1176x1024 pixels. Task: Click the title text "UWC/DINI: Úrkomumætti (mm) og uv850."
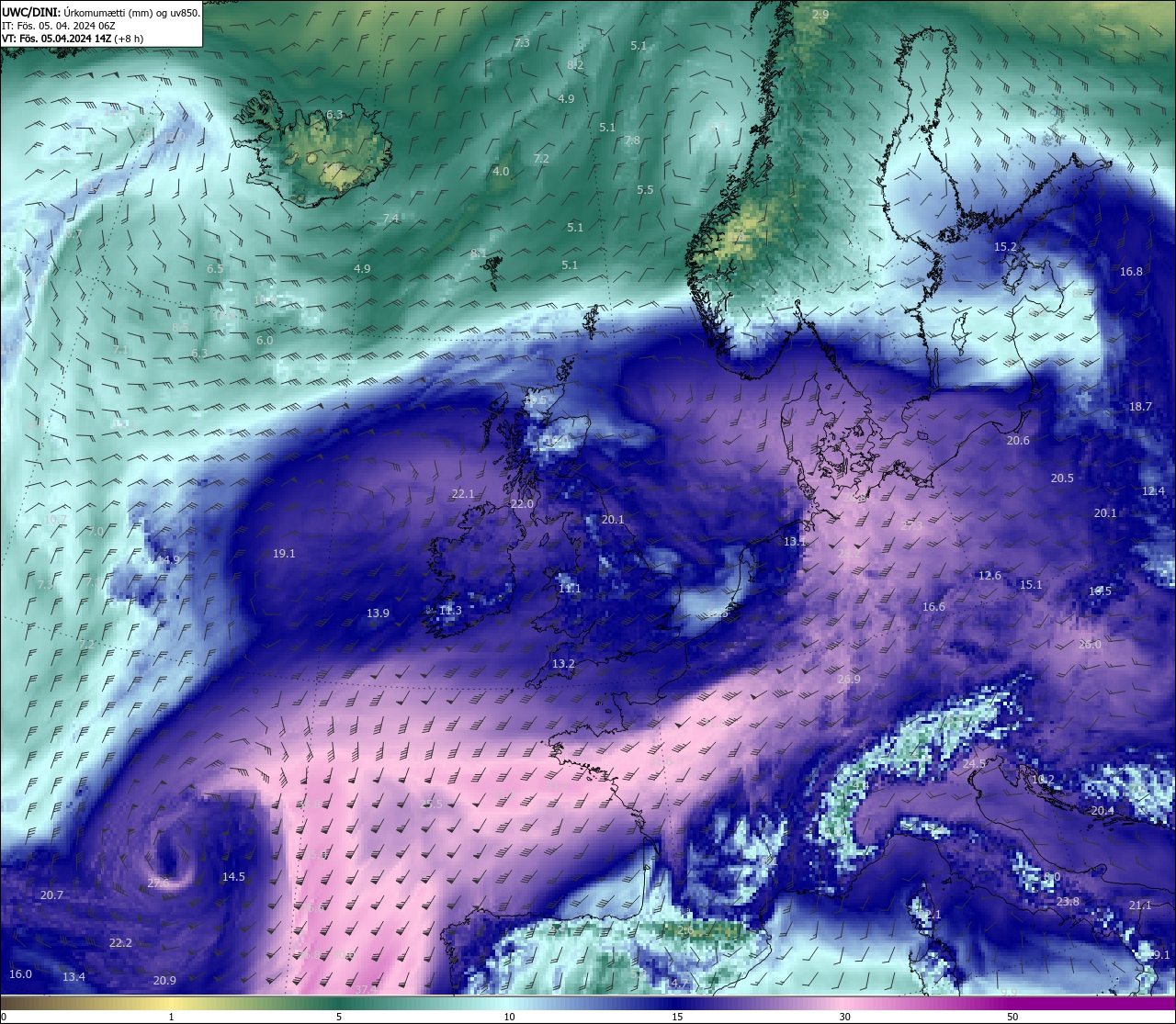pos(100,12)
